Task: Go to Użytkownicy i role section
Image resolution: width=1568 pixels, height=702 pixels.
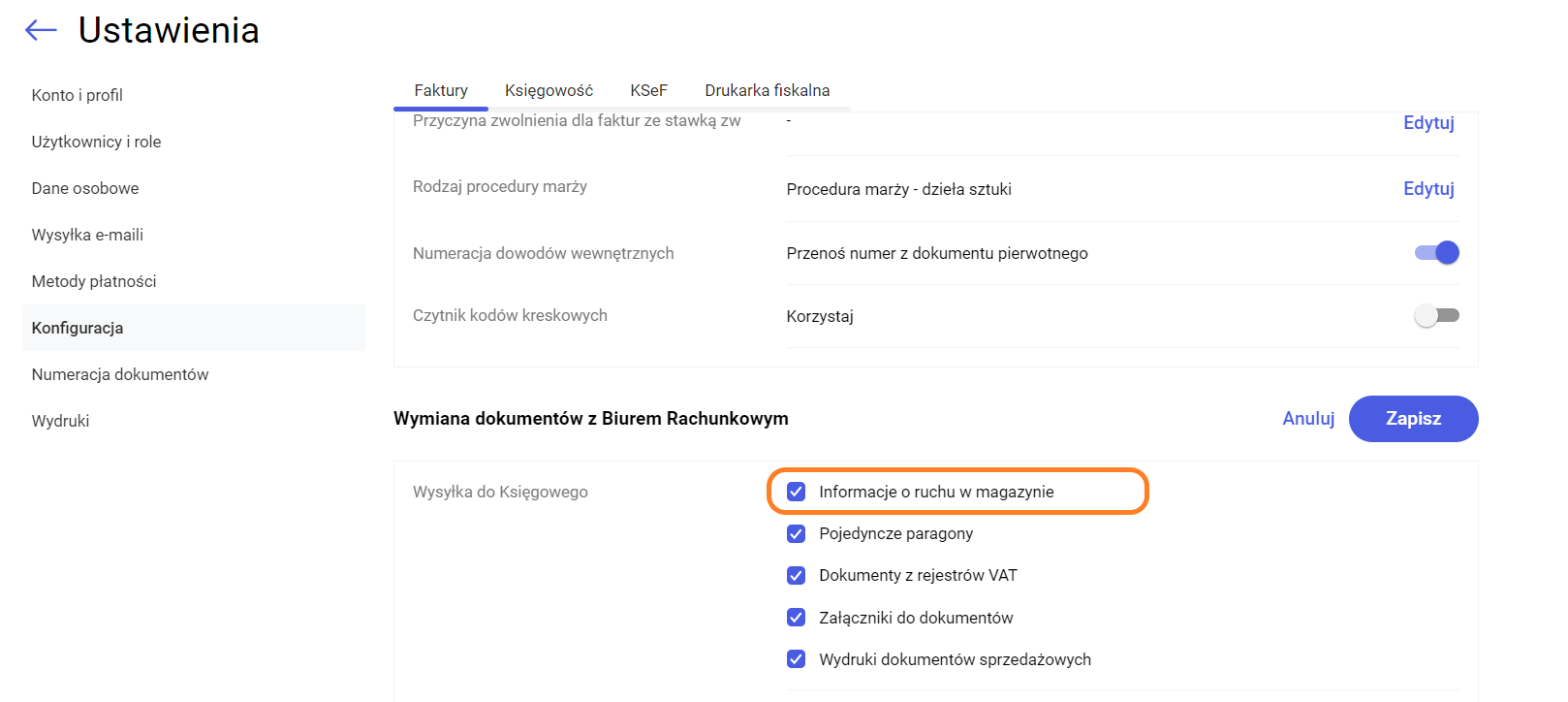Action: tap(96, 142)
